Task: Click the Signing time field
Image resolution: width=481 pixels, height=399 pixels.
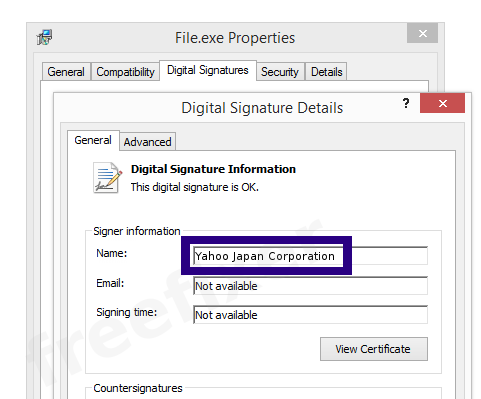Action: click(310, 315)
